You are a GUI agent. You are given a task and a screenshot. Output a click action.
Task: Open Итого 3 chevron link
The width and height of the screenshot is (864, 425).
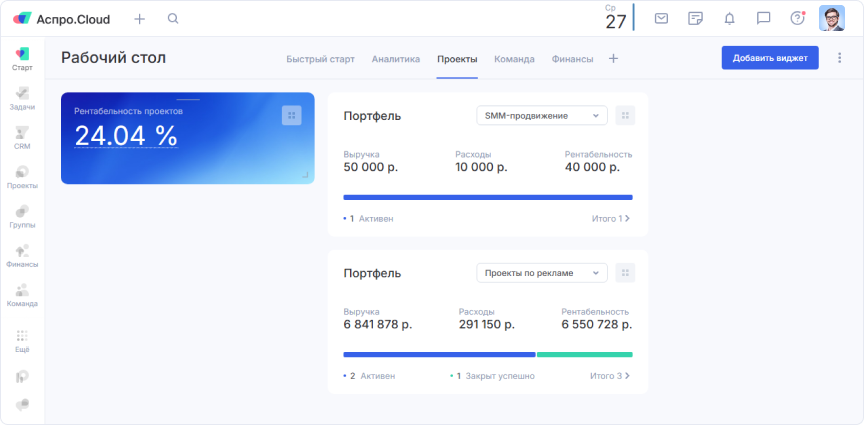pos(610,376)
